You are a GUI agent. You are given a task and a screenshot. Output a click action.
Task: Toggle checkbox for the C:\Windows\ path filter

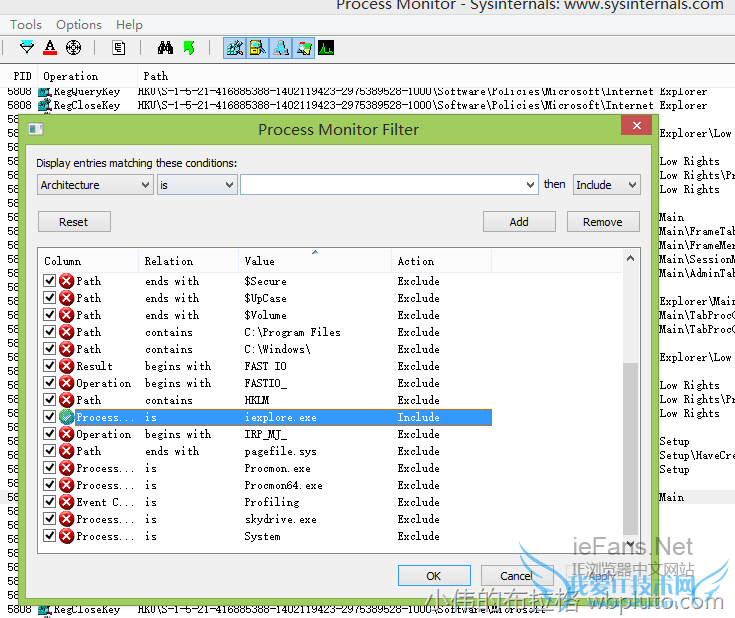(x=50, y=349)
